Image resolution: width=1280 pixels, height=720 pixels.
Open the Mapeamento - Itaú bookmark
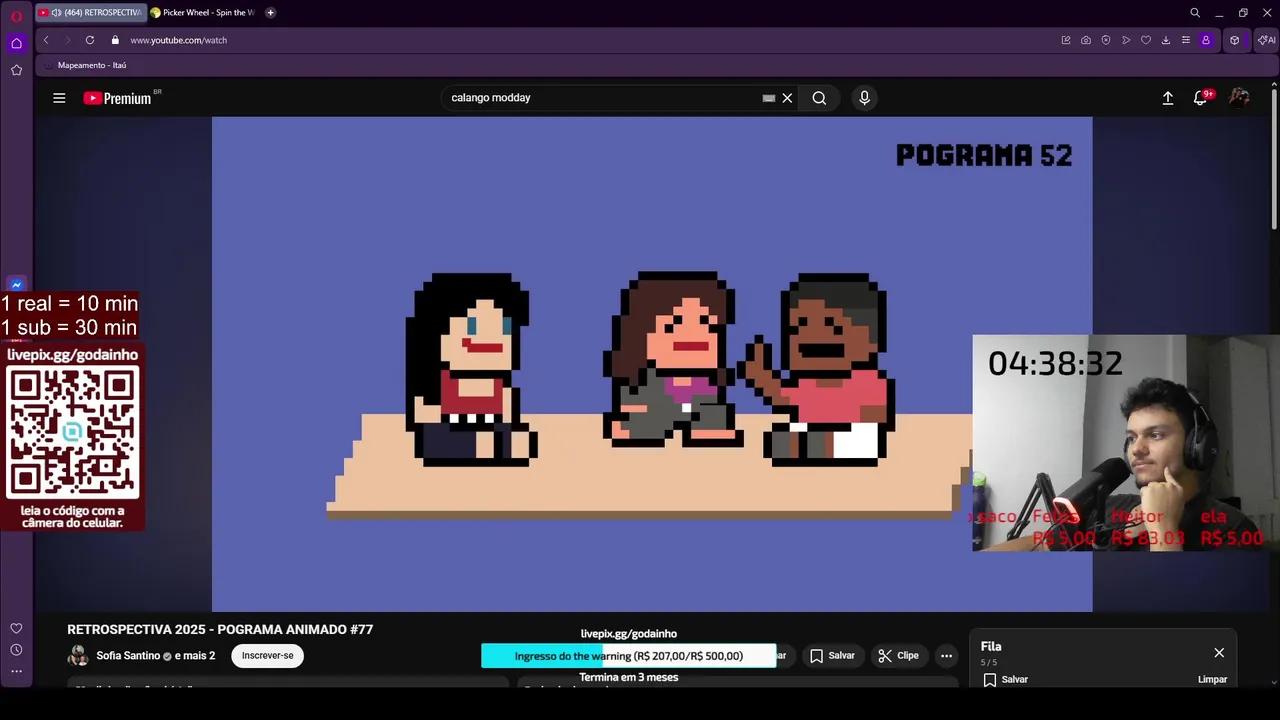(x=85, y=65)
